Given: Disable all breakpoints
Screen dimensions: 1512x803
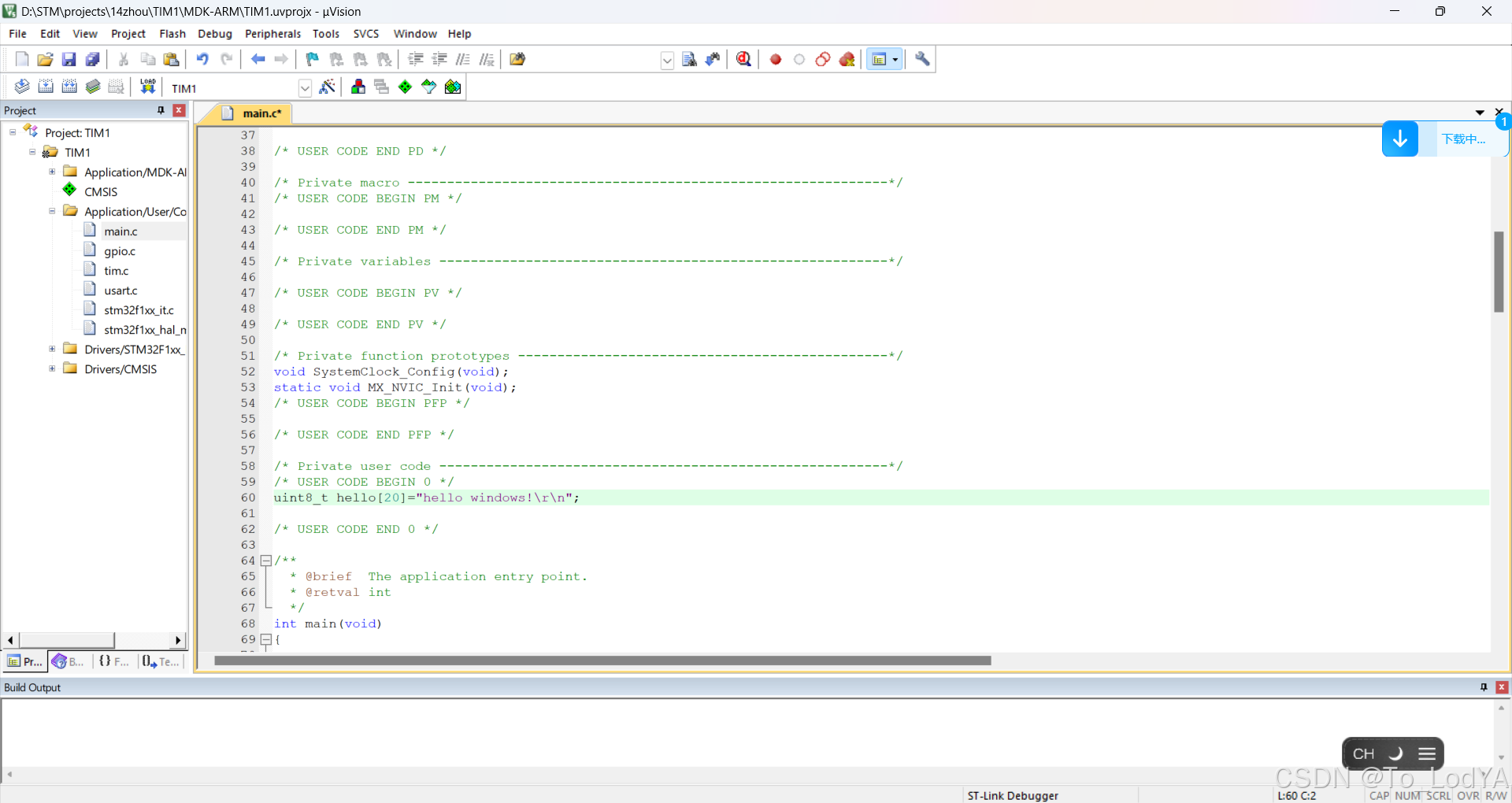Looking at the screenshot, I should click(x=823, y=59).
